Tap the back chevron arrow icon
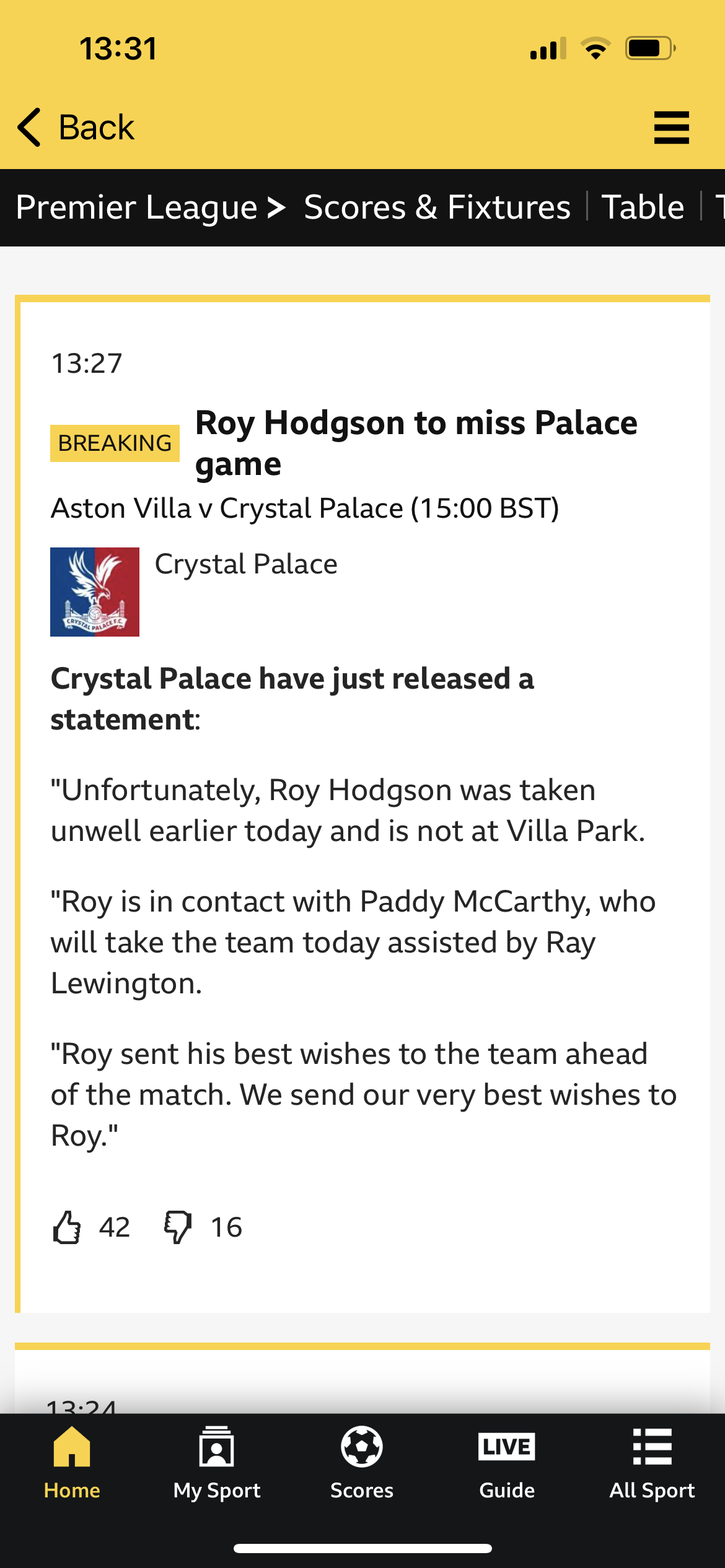 tap(29, 128)
